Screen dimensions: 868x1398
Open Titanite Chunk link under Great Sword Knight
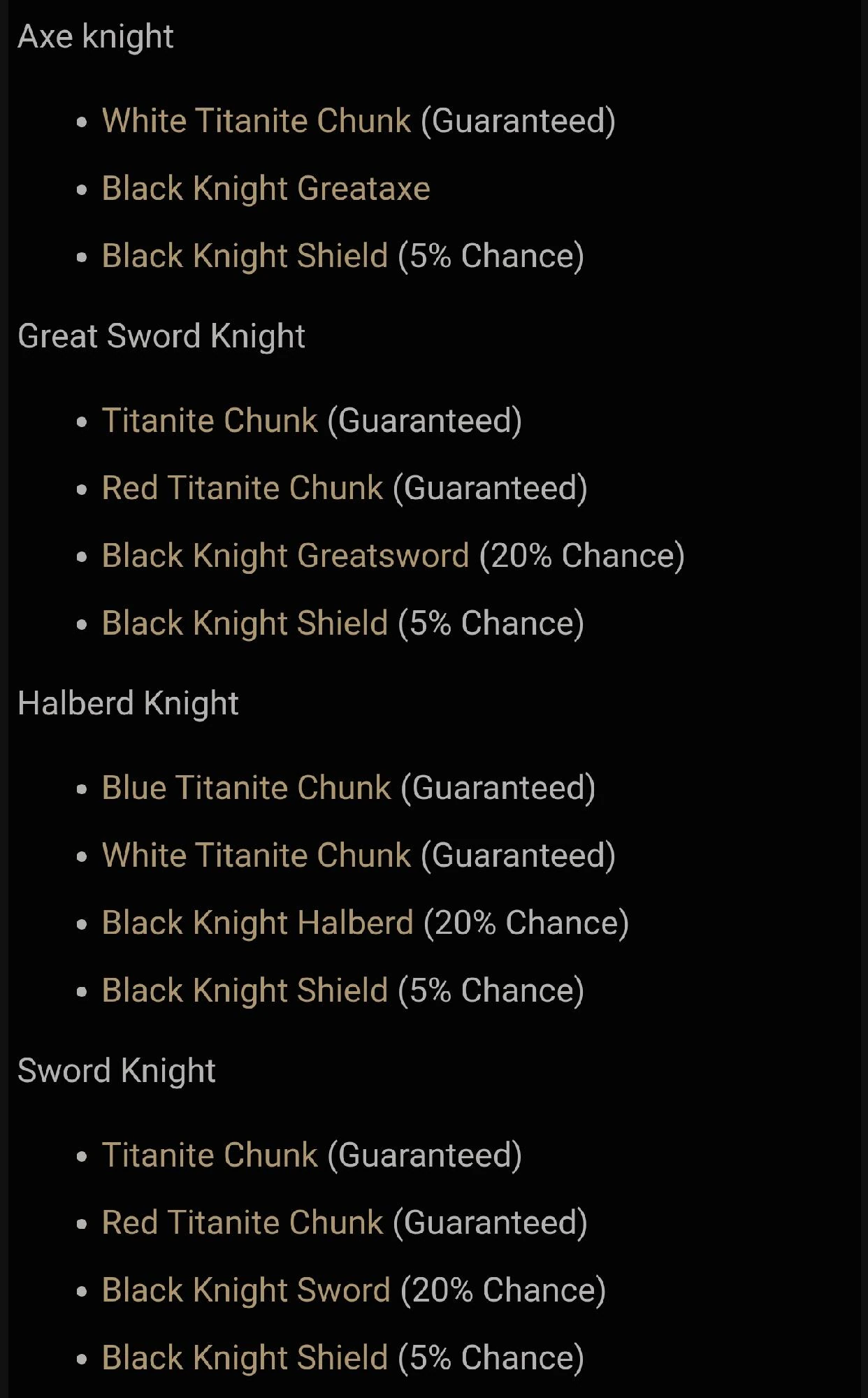click(210, 421)
